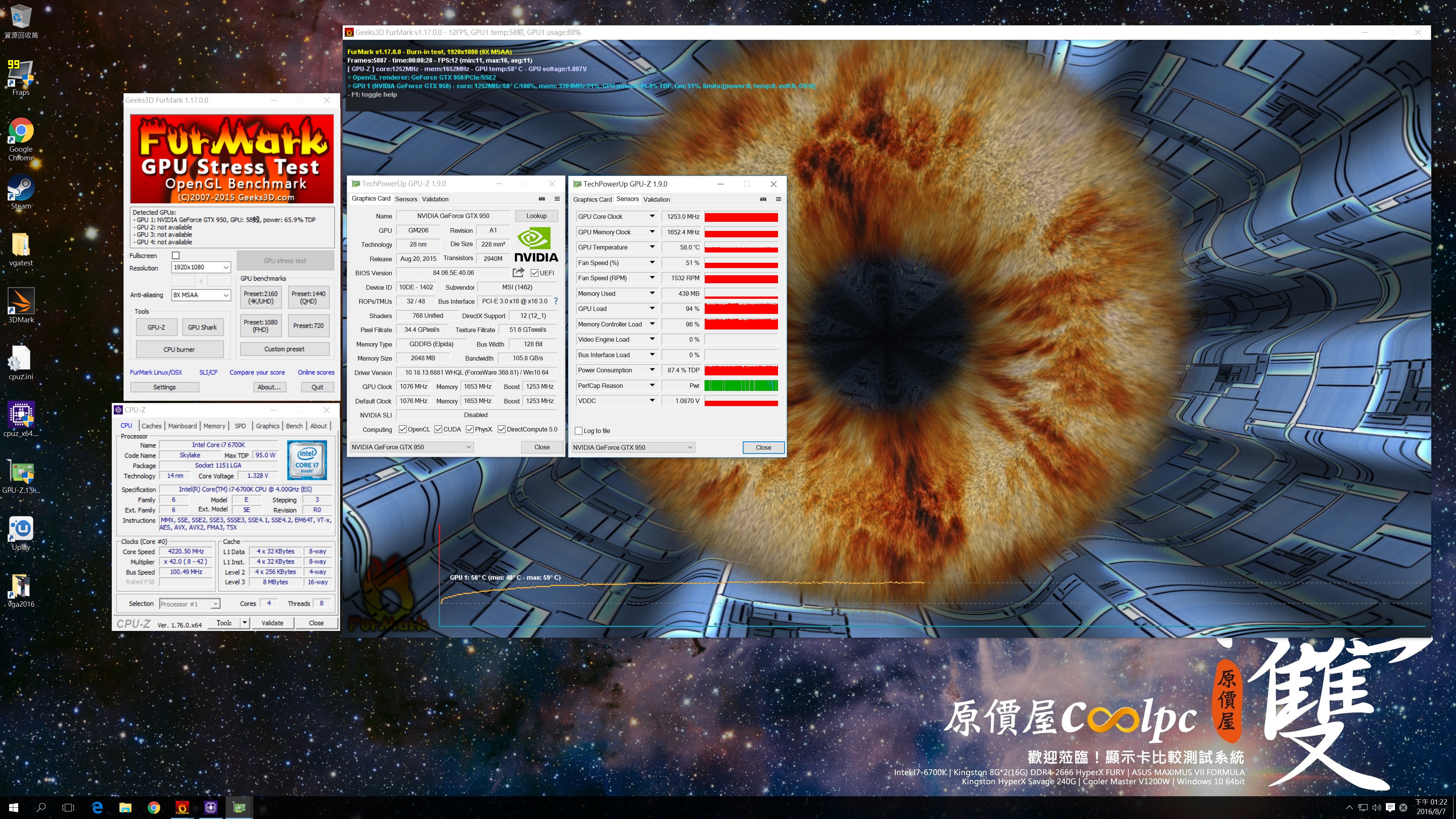Switch to the SPD tab in CPU-Z
The image size is (1456, 819).
[240, 426]
